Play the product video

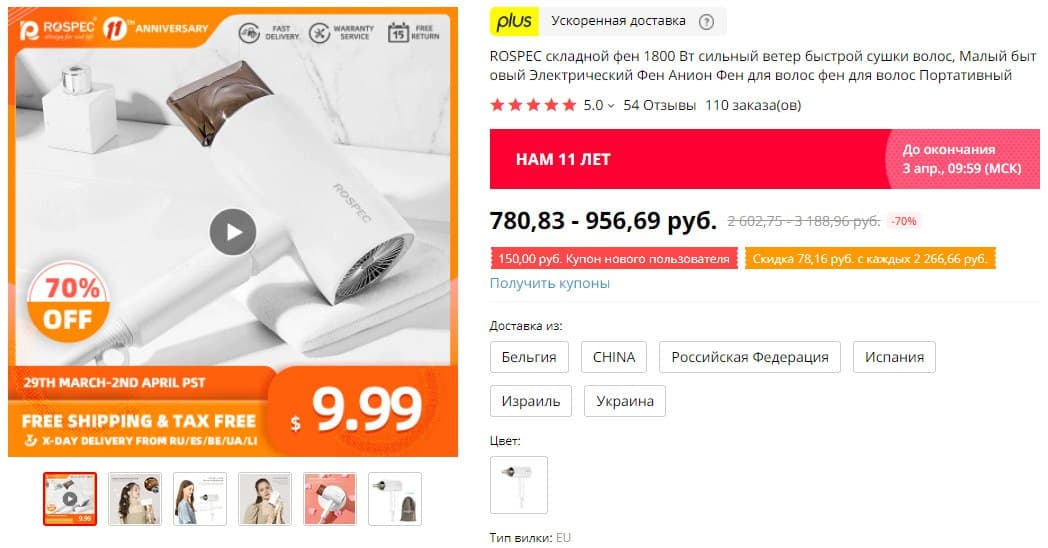pos(233,232)
